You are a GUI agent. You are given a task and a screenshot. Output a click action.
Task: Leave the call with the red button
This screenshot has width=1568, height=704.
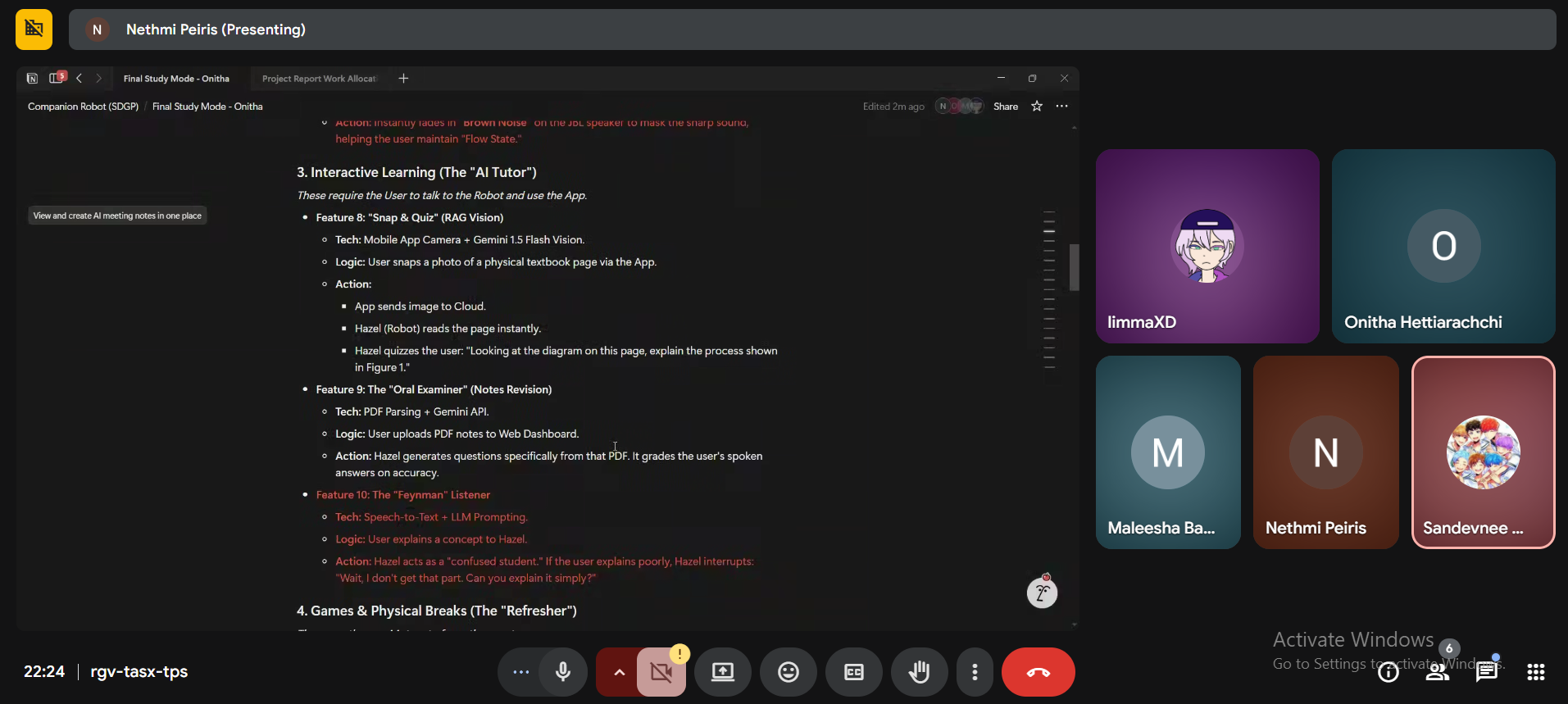point(1038,672)
